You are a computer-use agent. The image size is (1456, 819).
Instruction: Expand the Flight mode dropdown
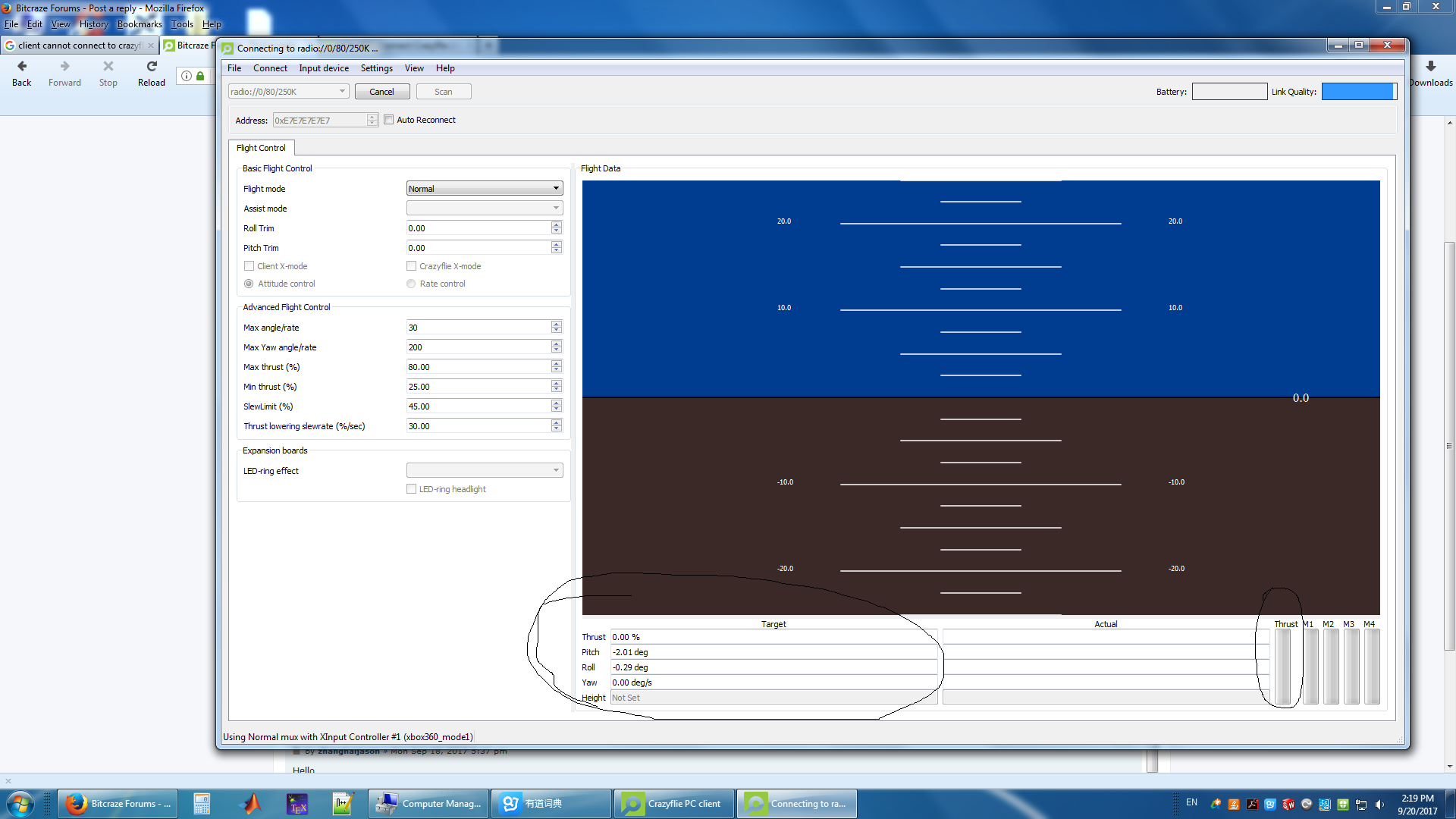[x=484, y=189]
